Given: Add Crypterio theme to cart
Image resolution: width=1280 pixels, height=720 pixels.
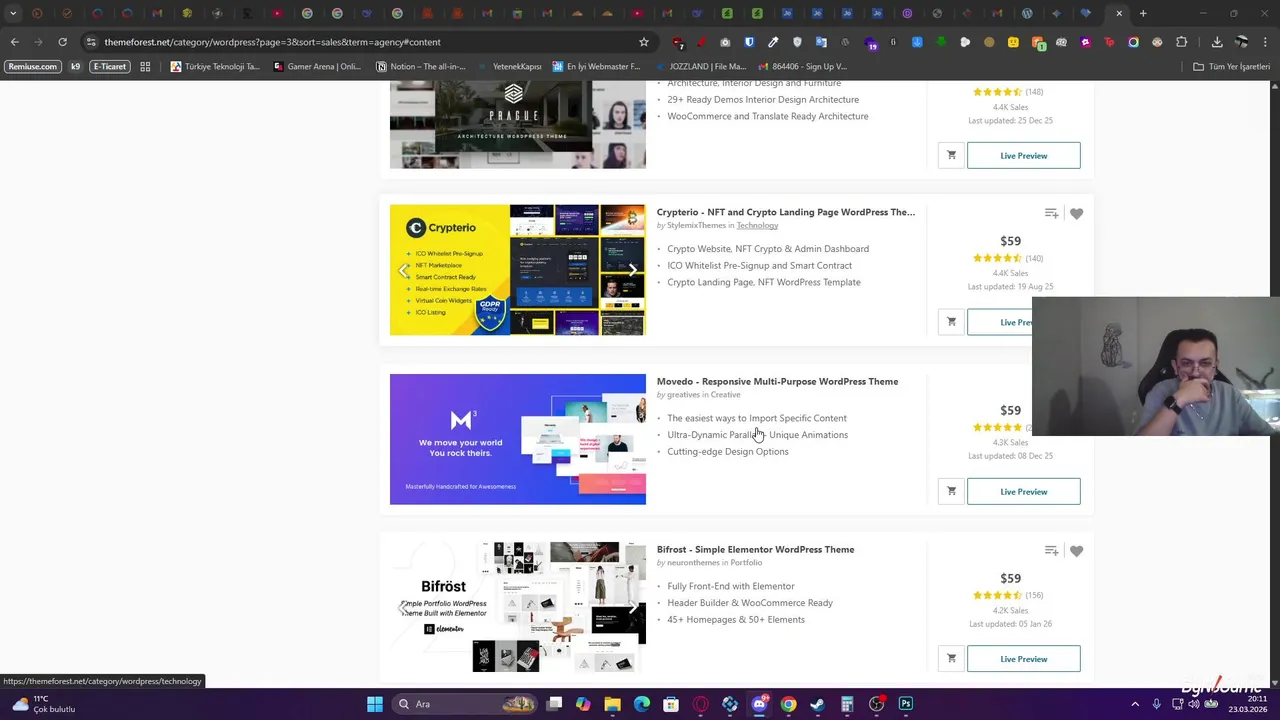Looking at the screenshot, I should tap(951, 322).
